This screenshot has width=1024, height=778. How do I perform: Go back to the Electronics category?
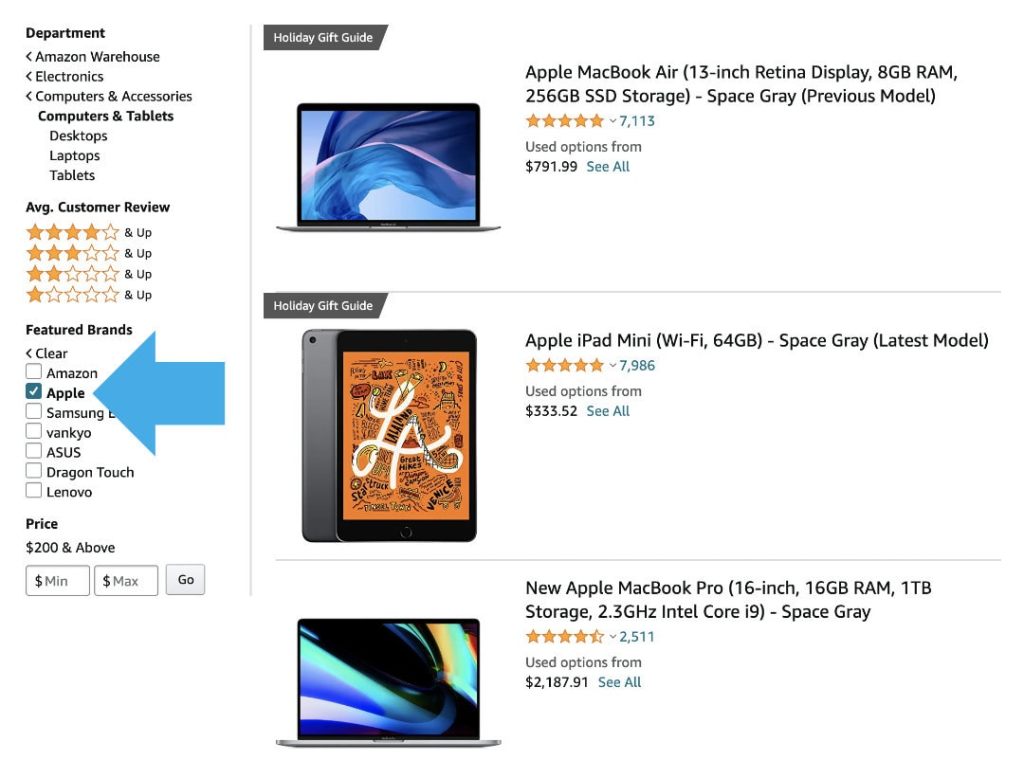(x=70, y=76)
